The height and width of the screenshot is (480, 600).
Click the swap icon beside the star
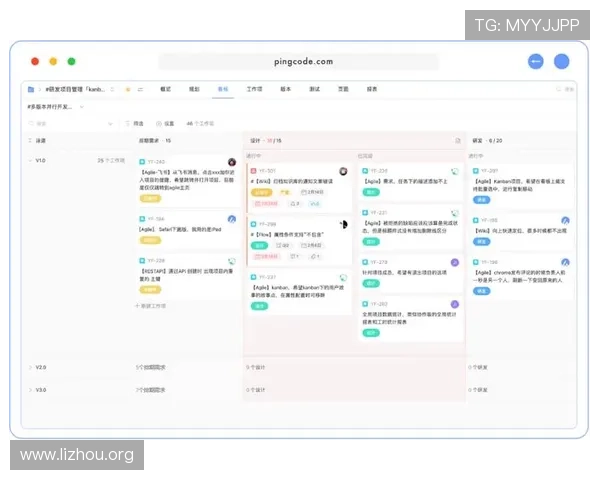coord(140,89)
